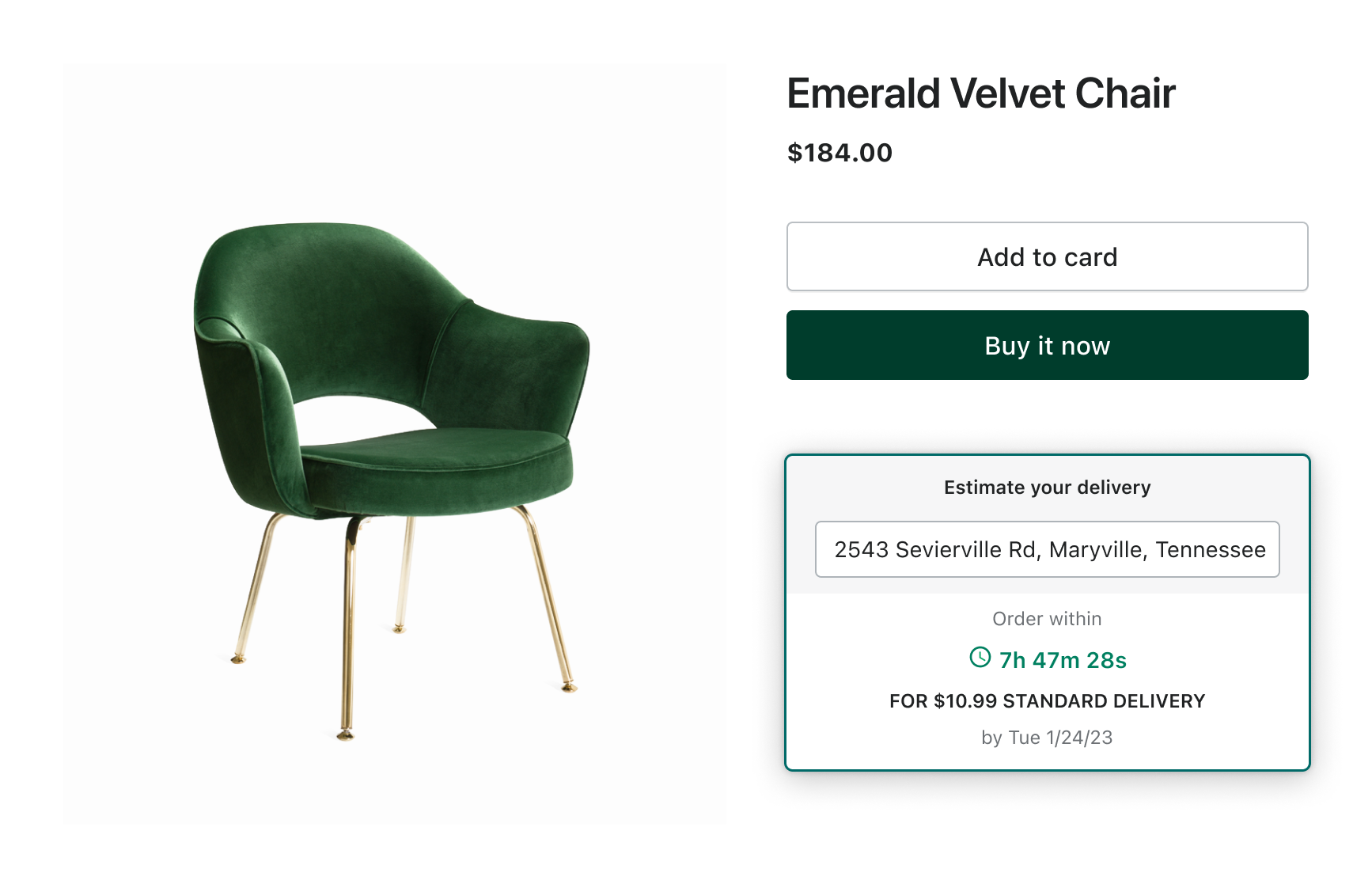This screenshot has height=888, width=1372.
Task: Select the $184.00 price text
Action: [839, 153]
